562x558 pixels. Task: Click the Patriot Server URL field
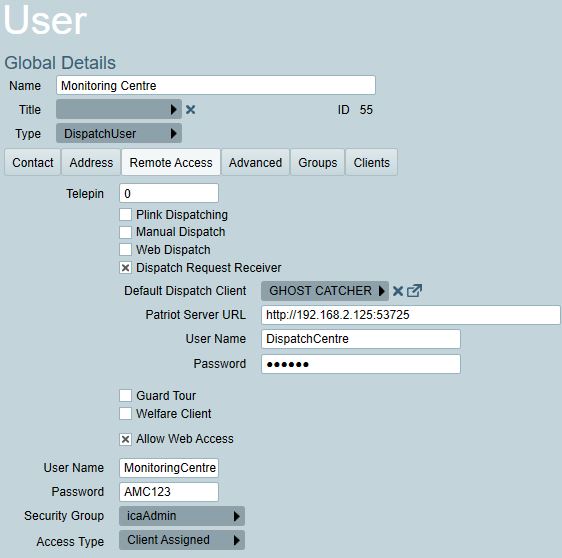[411, 315]
